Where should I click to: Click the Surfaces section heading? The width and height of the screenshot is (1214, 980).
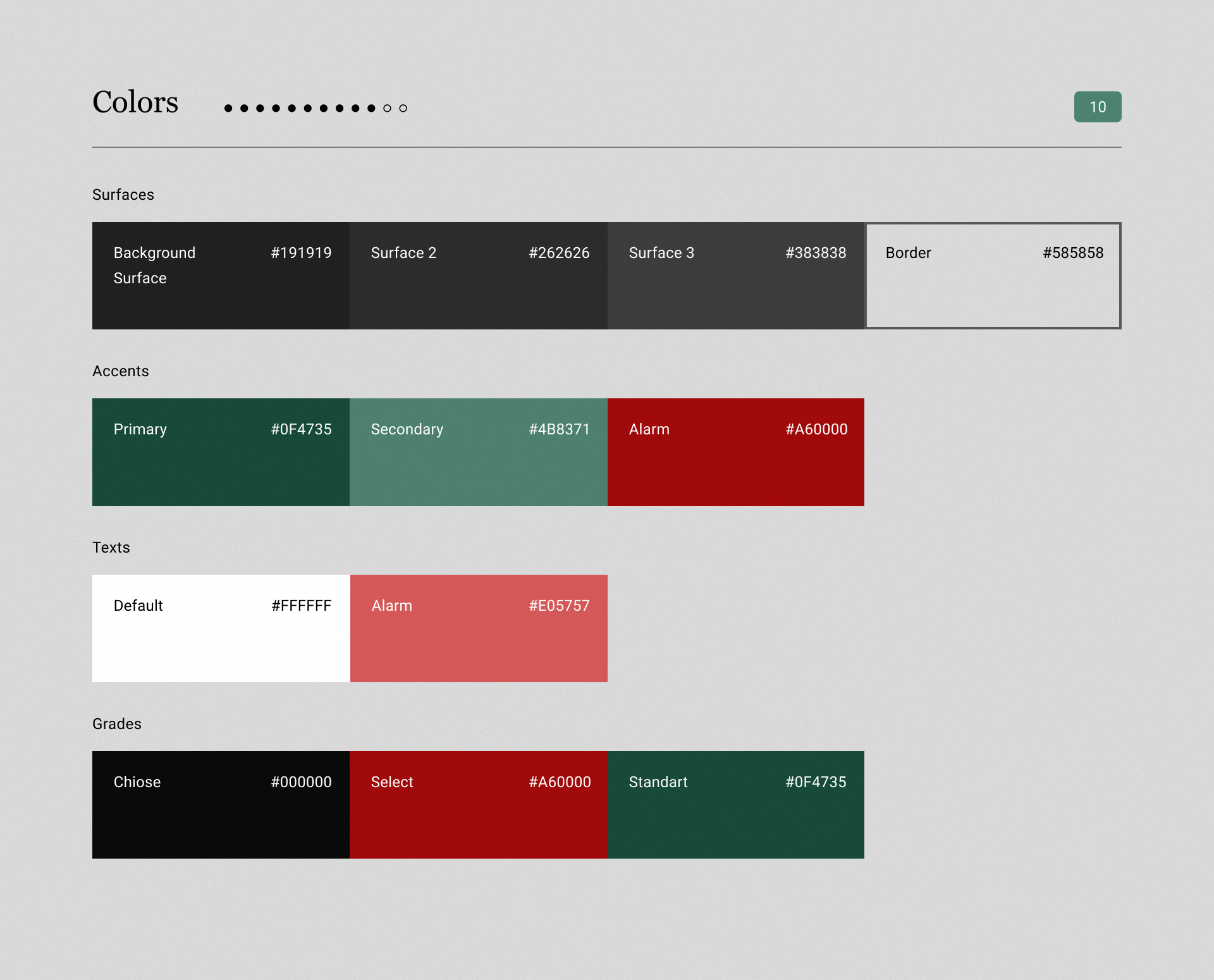(x=123, y=195)
